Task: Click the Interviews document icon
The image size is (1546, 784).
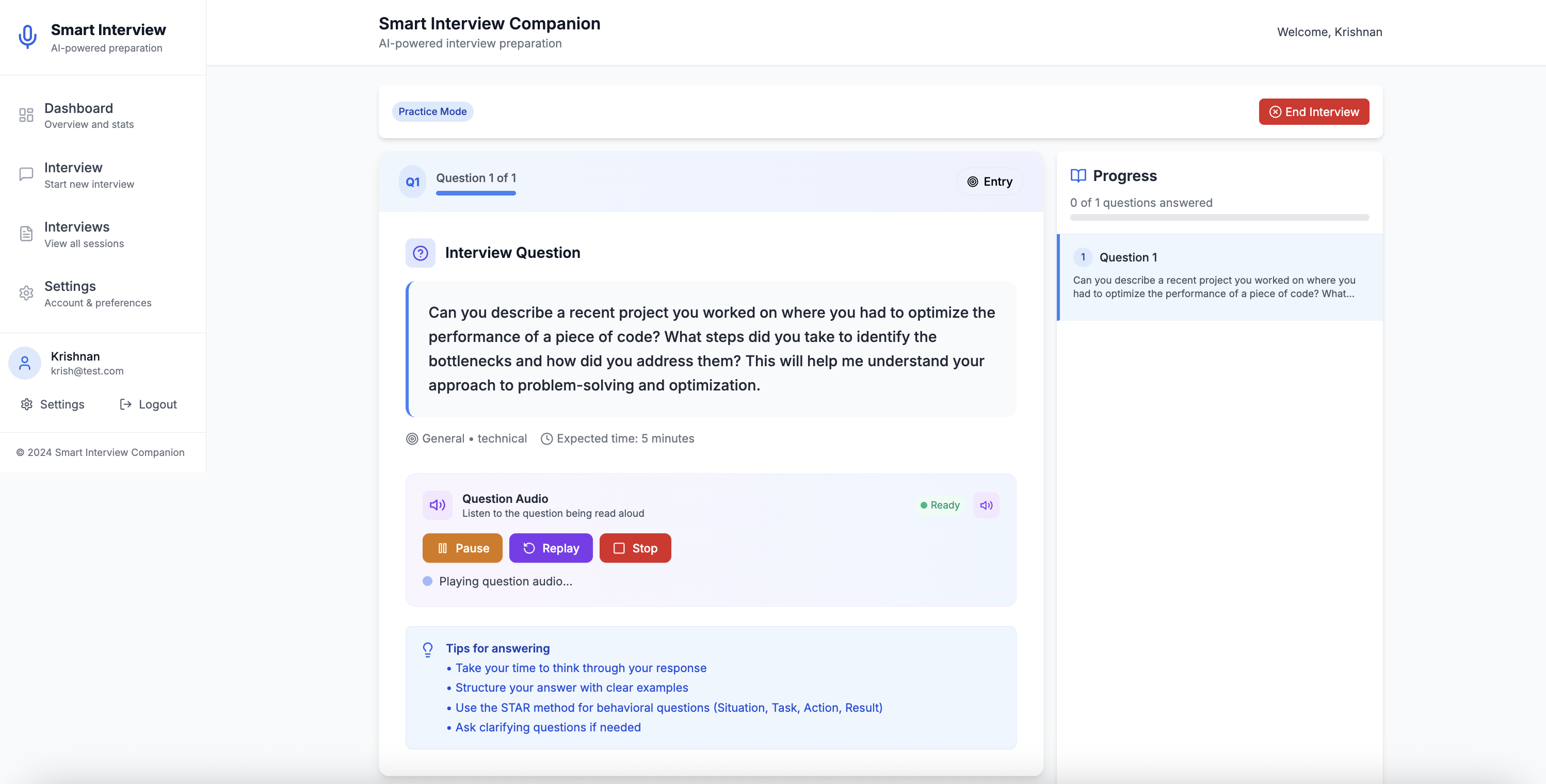Action: tap(26, 234)
